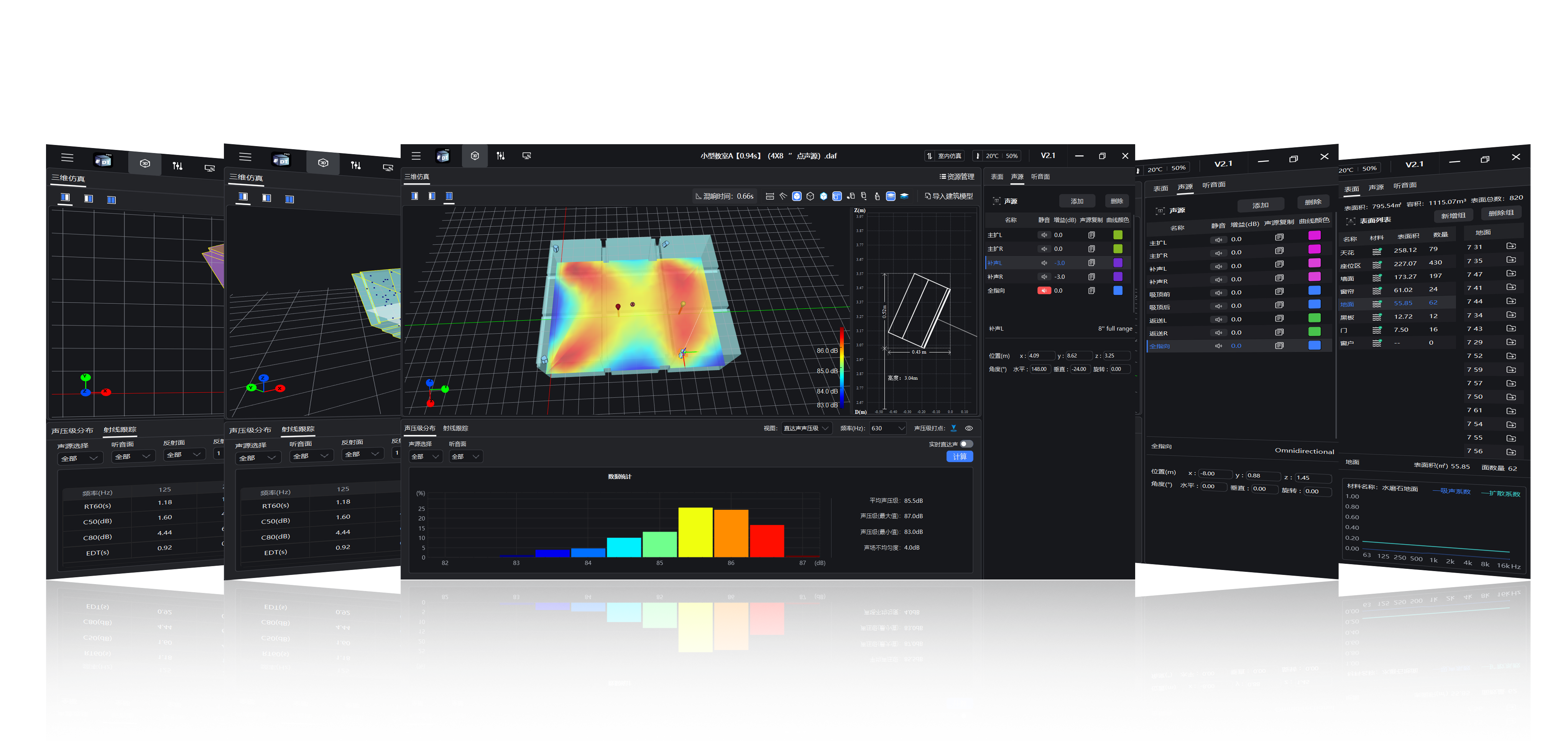1568x741 pixels.
Task: Open the 频率(Hz) 630 dropdown
Action: point(888,428)
